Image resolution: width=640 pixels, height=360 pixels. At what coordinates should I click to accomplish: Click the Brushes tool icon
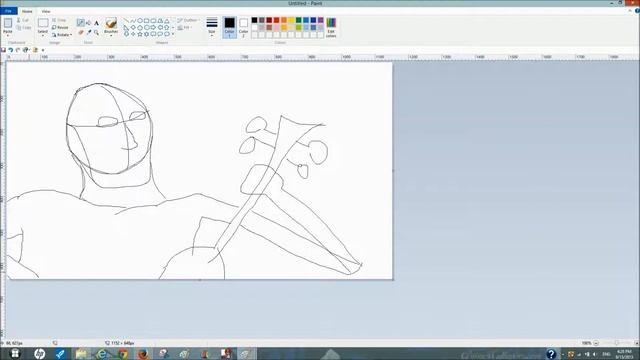[x=111, y=23]
